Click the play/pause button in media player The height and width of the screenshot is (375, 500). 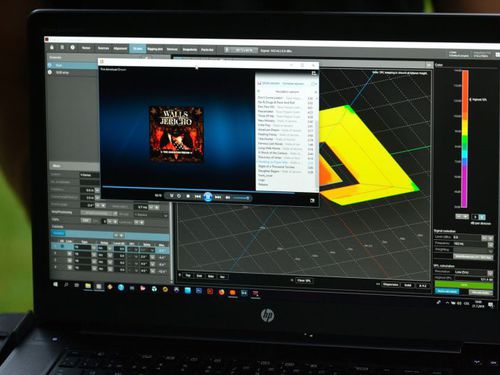click(x=208, y=197)
